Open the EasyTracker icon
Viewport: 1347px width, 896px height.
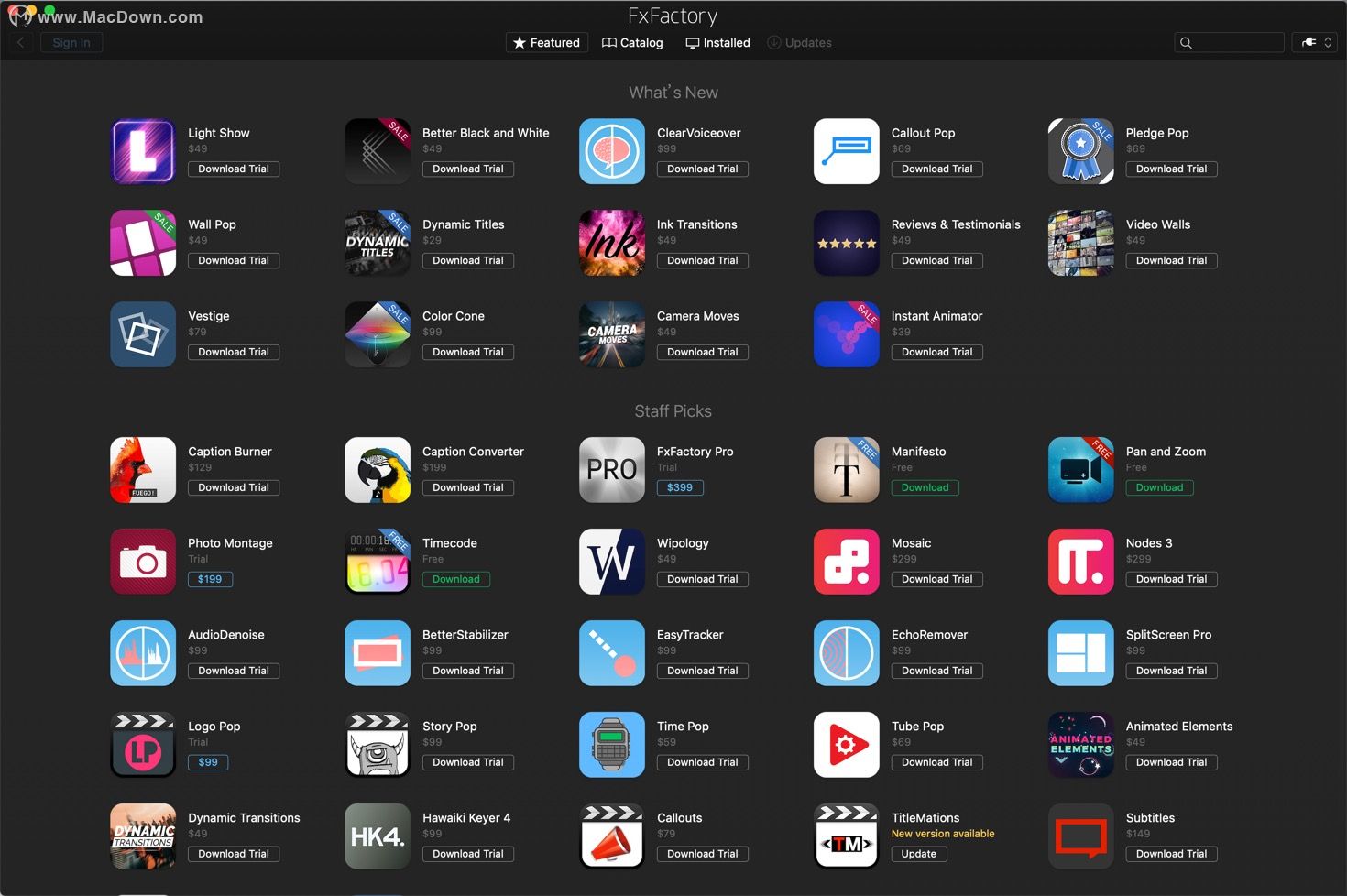click(x=612, y=653)
